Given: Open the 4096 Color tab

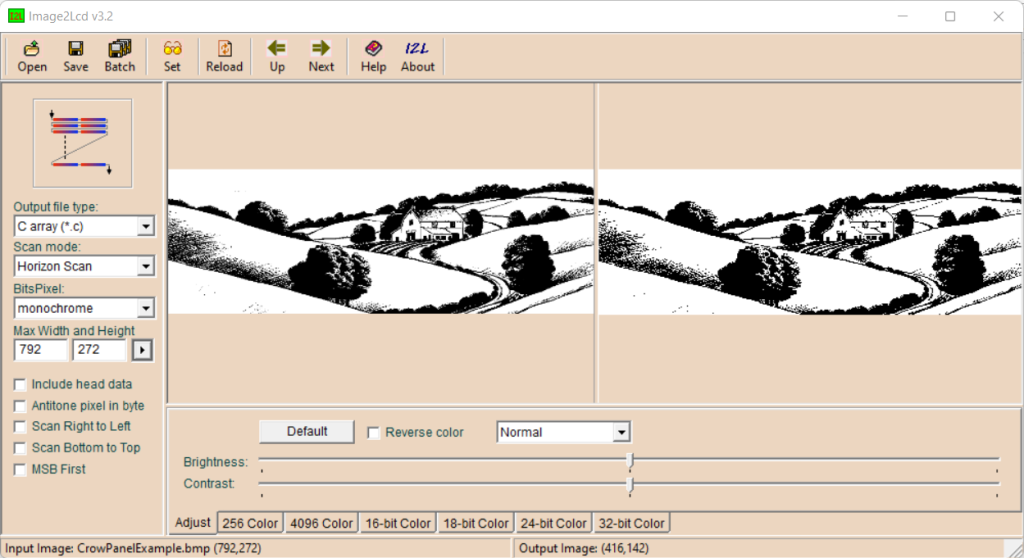Looking at the screenshot, I should (x=321, y=523).
